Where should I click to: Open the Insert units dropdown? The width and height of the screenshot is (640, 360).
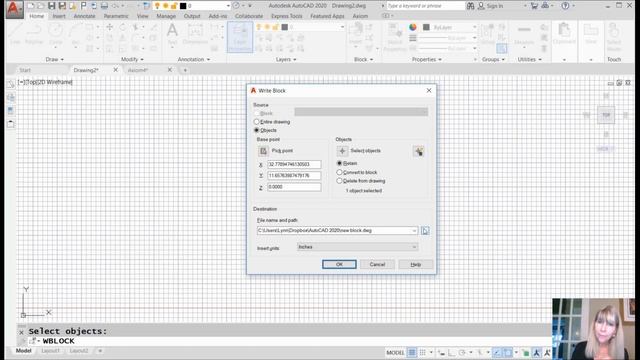(x=358, y=247)
